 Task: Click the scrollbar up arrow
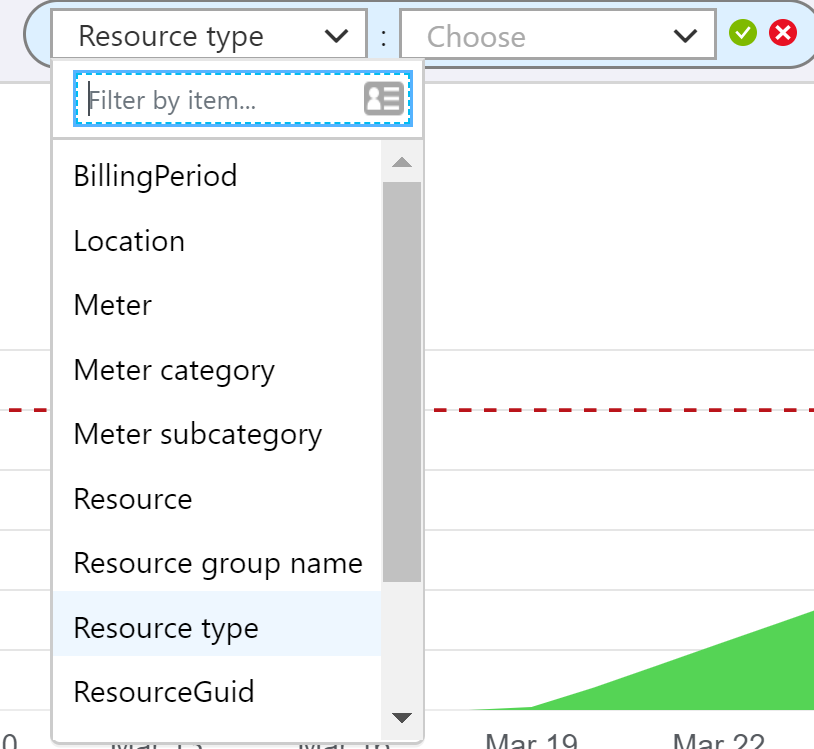click(402, 162)
